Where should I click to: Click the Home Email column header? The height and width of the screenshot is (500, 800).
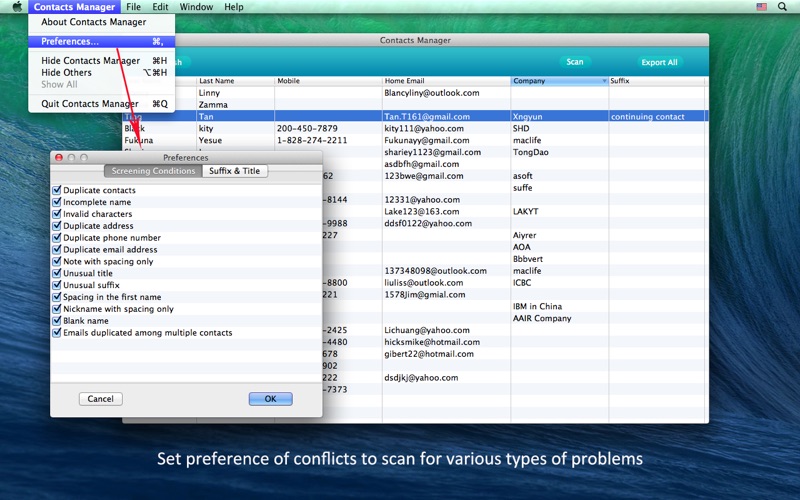446,81
